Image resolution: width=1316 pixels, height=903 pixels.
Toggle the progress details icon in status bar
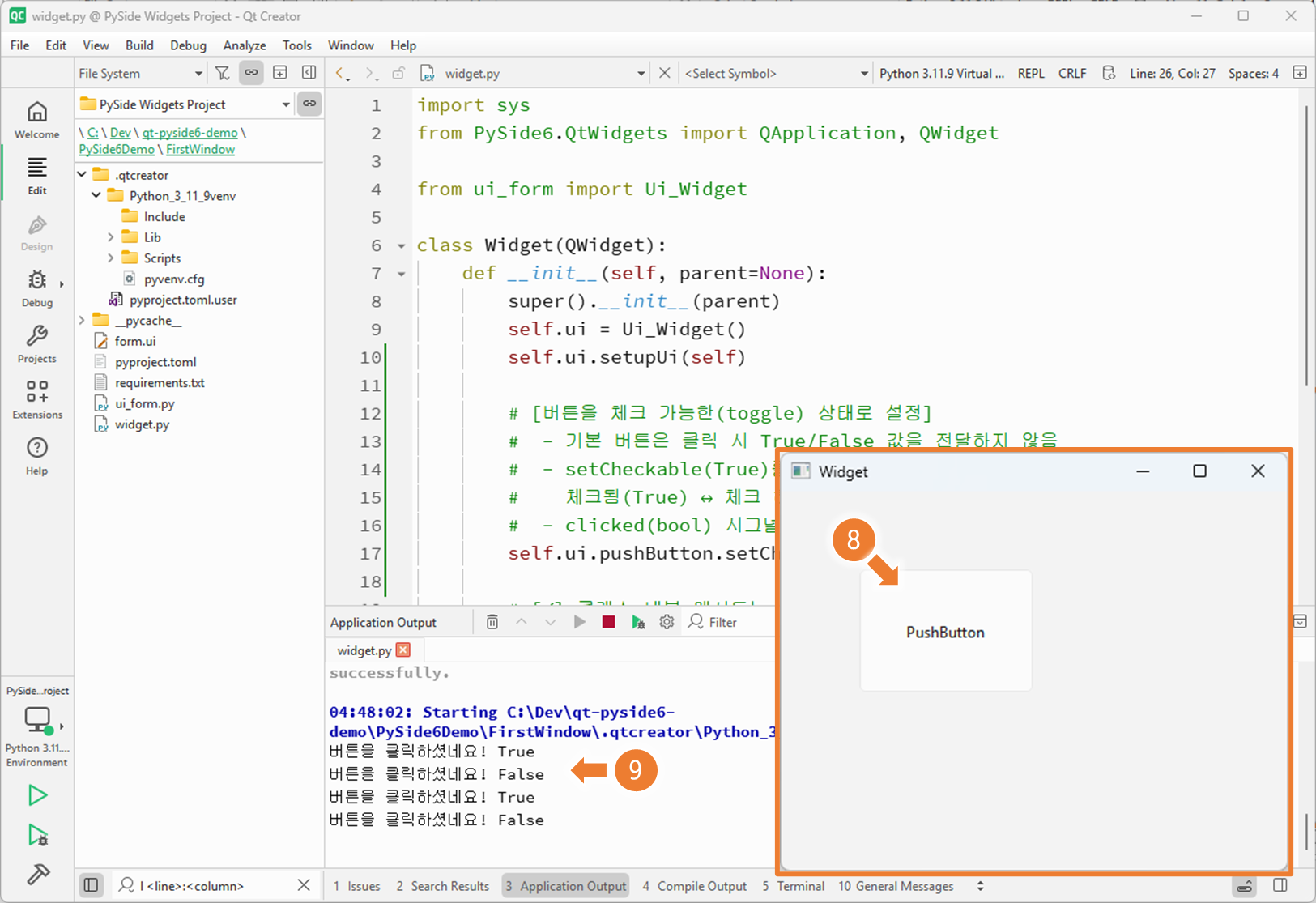click(x=1245, y=885)
